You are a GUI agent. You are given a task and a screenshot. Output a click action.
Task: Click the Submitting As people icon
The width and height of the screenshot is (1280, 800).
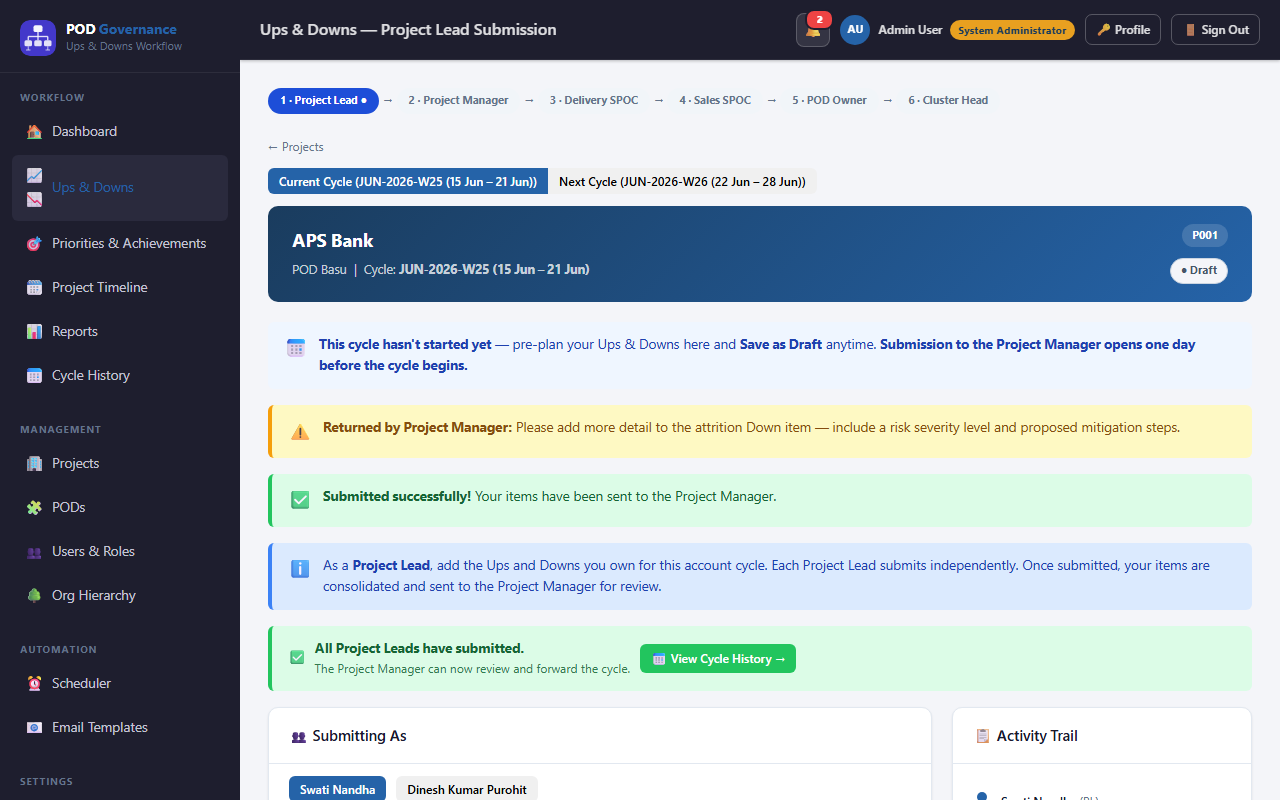coord(298,737)
